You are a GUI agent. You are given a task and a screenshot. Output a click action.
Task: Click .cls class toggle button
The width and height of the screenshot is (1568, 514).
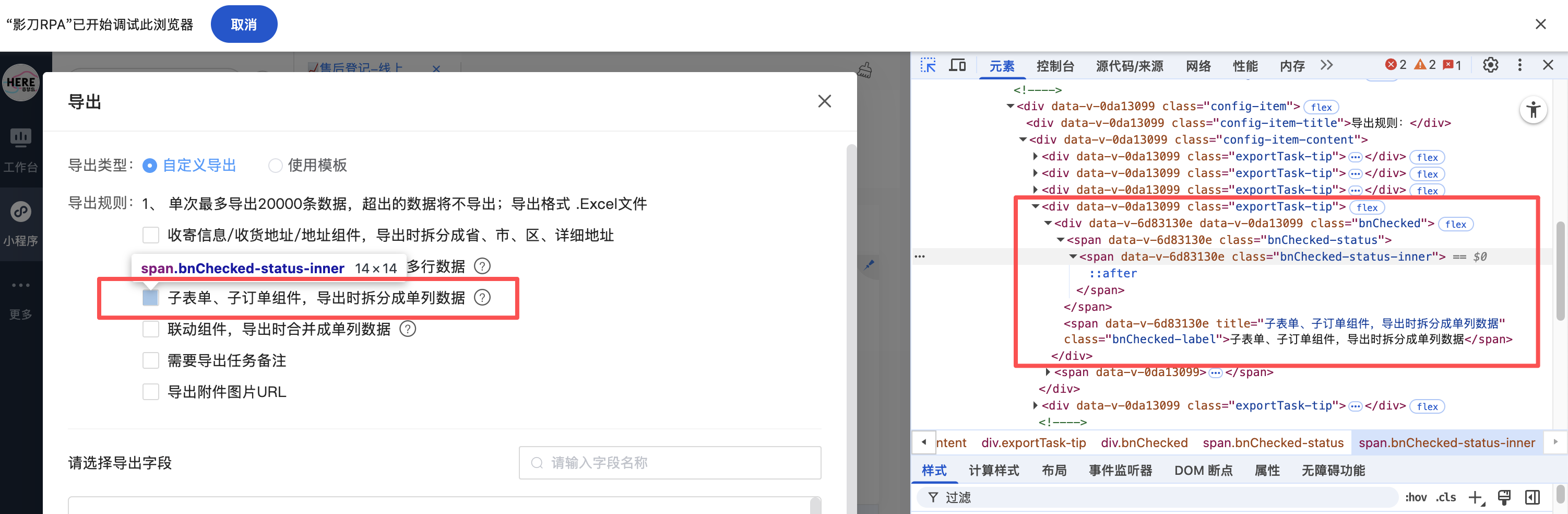(x=1446, y=498)
